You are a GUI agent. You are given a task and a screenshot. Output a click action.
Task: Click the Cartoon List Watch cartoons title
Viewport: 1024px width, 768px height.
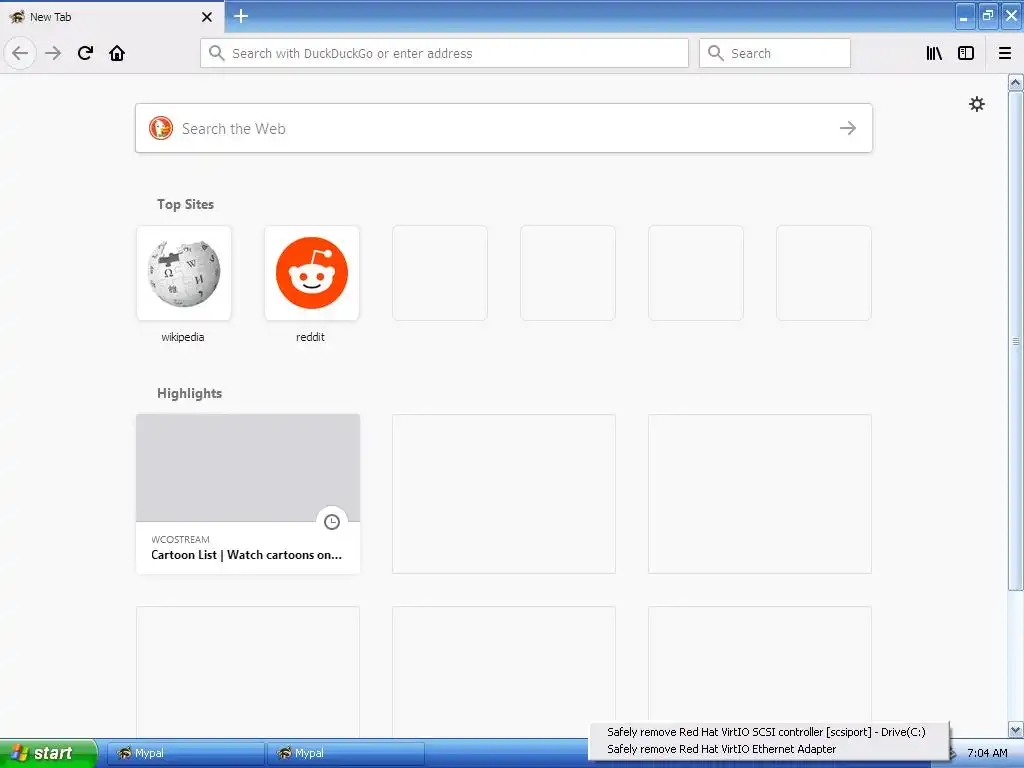coord(246,554)
